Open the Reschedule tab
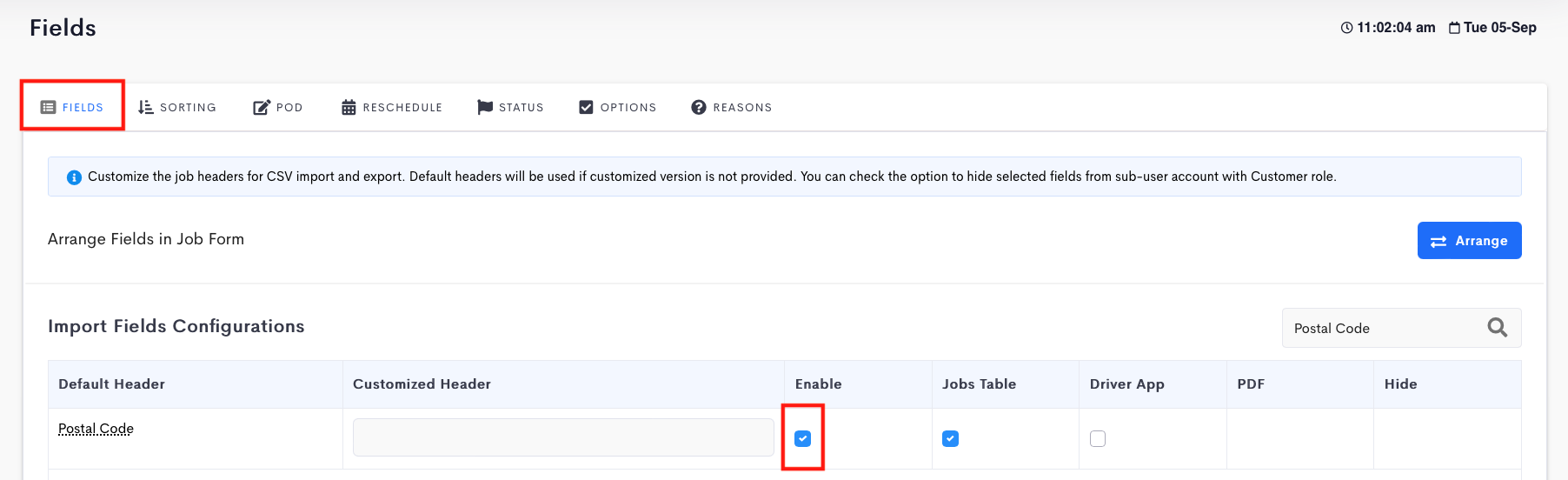Image resolution: width=1568 pixels, height=480 pixels. click(x=402, y=107)
